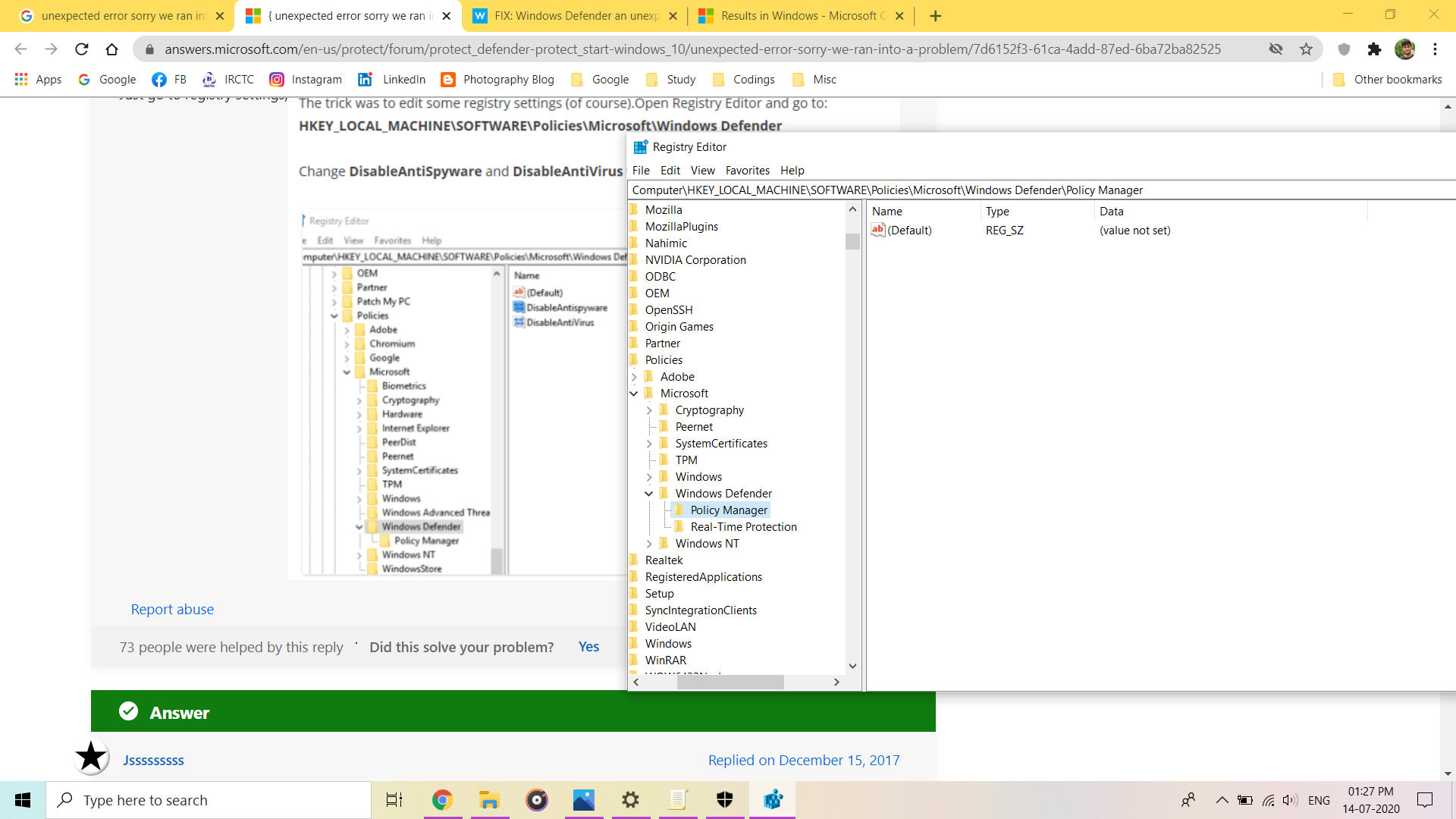Open Registry Editor Favorites menu

pos(748,171)
